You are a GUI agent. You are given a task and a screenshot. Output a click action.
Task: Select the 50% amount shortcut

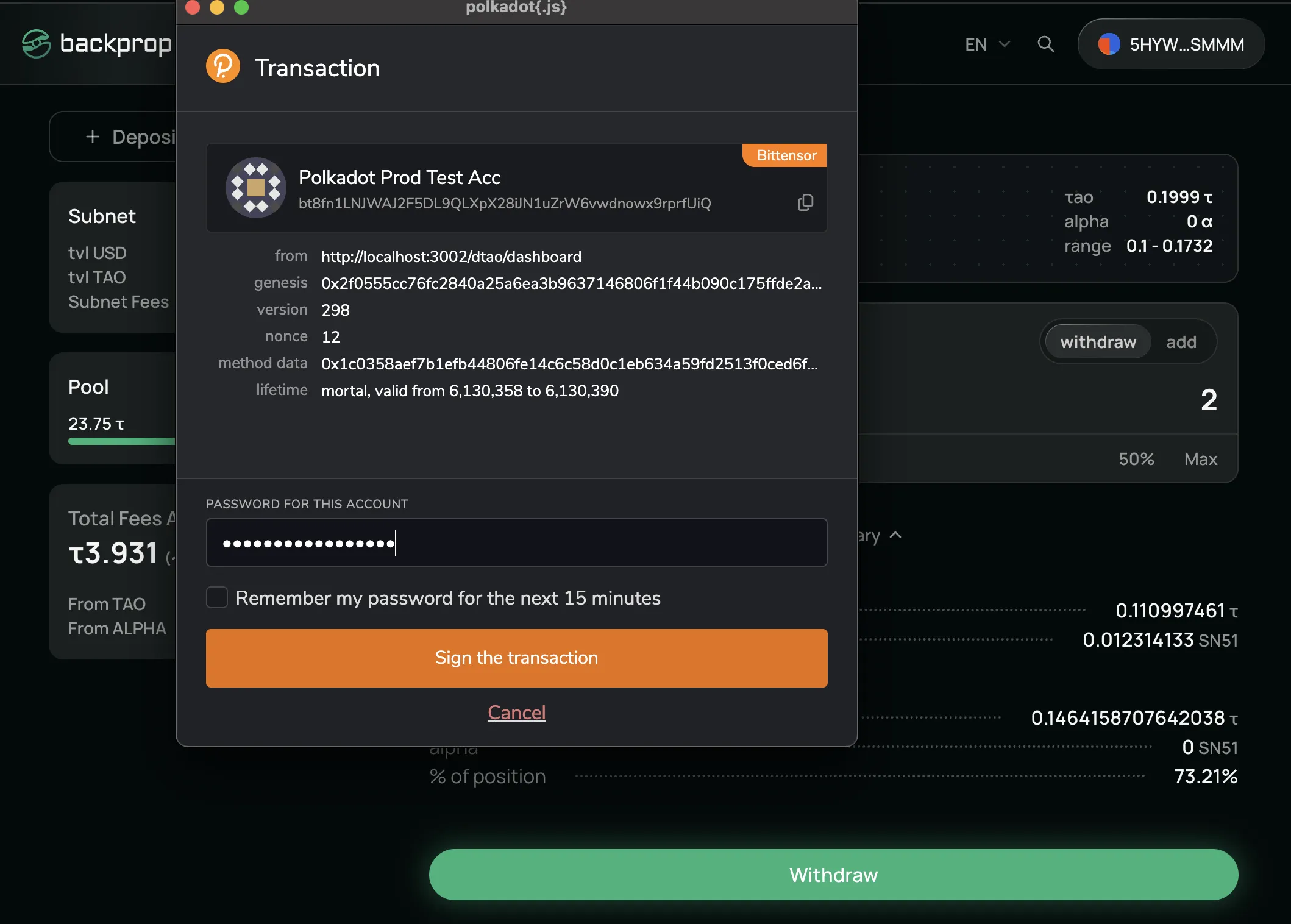[x=1136, y=459]
